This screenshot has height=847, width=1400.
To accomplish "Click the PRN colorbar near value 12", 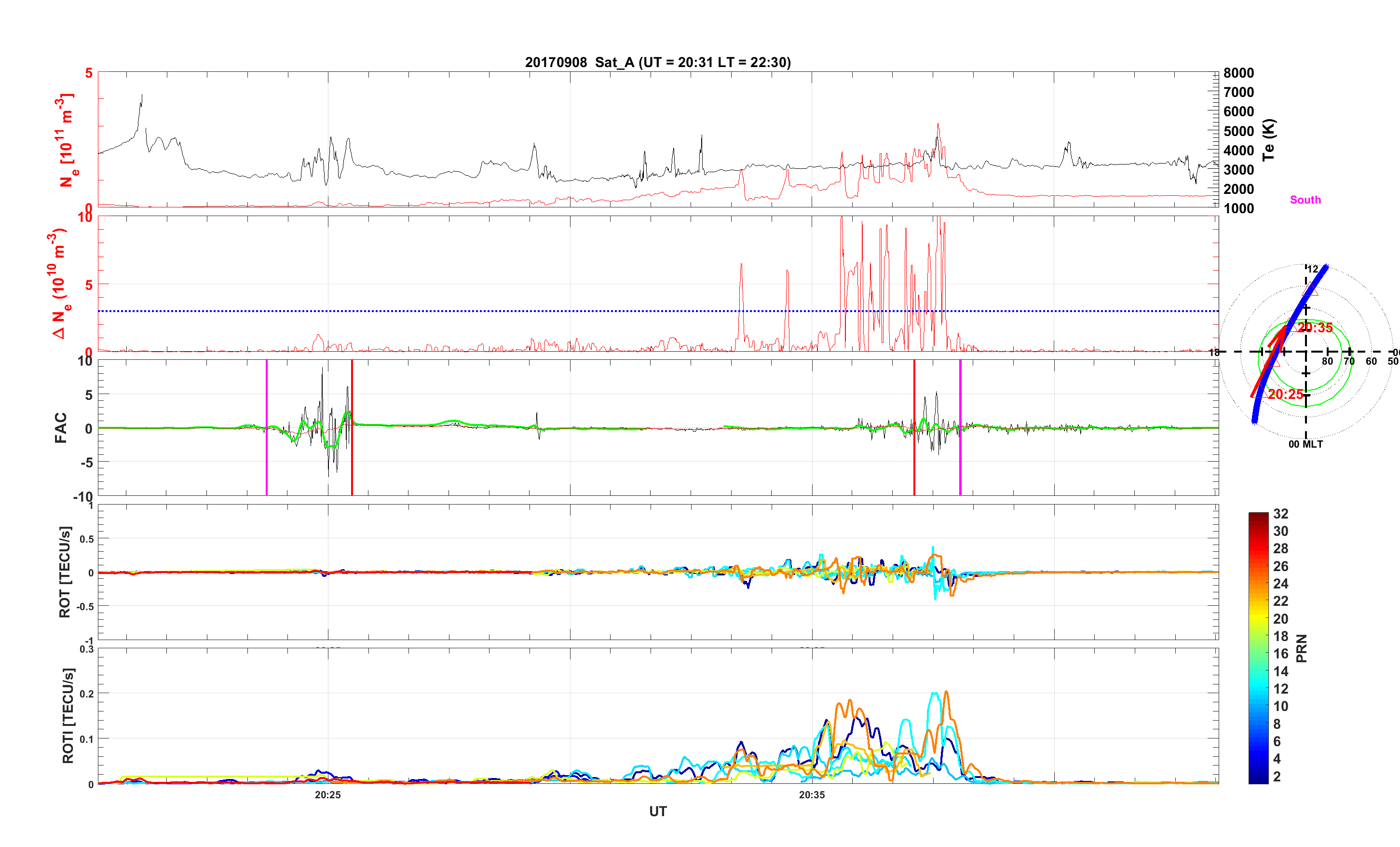I will click(1258, 688).
